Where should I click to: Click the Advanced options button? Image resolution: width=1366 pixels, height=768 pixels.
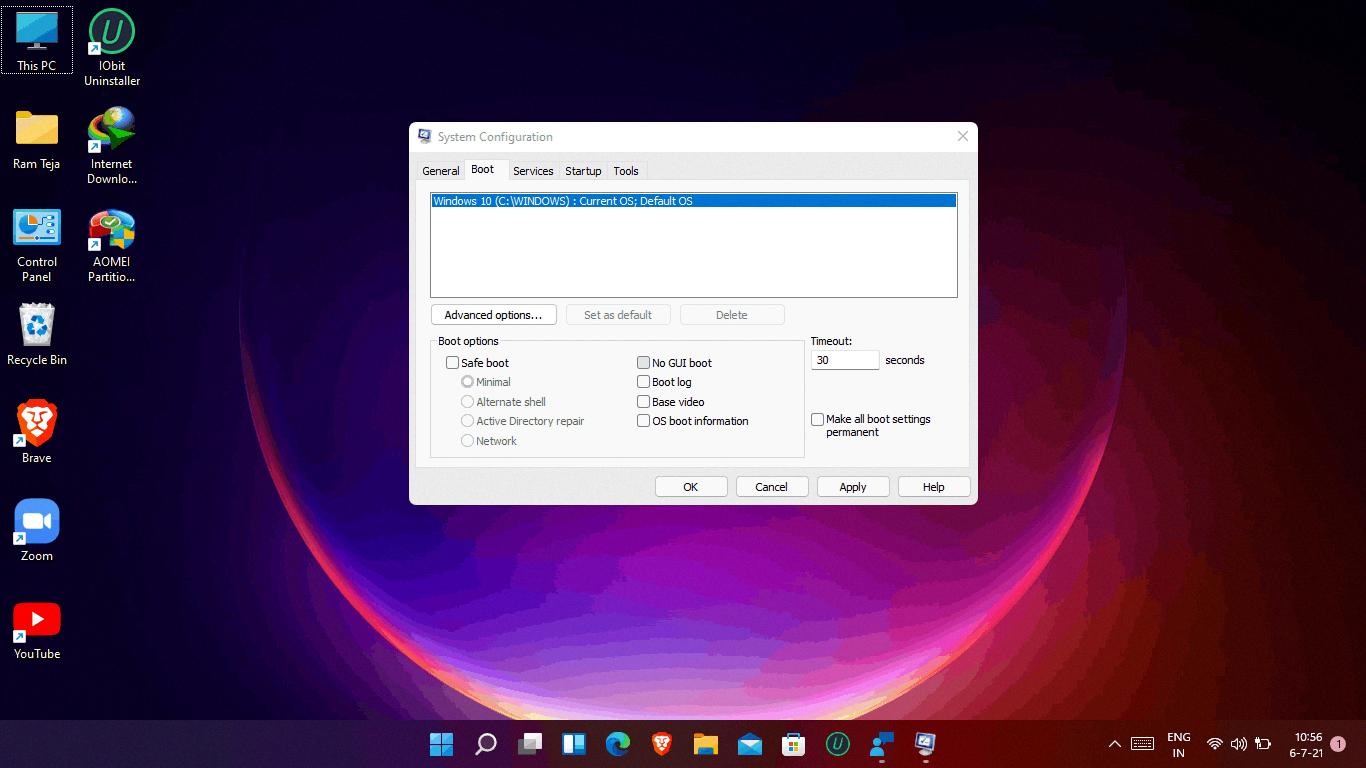[493, 315]
